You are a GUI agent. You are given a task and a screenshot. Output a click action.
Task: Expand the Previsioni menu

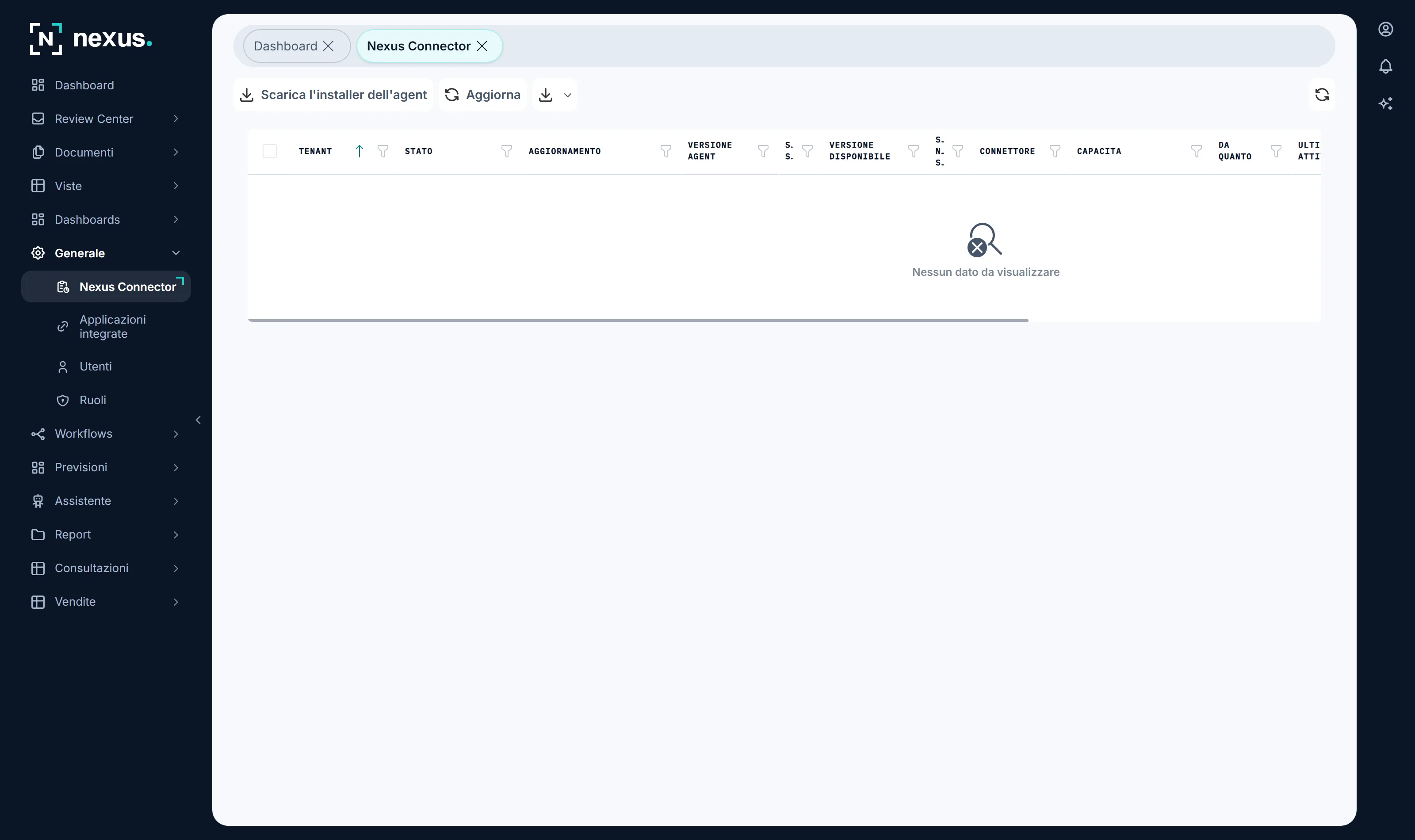(x=176, y=468)
